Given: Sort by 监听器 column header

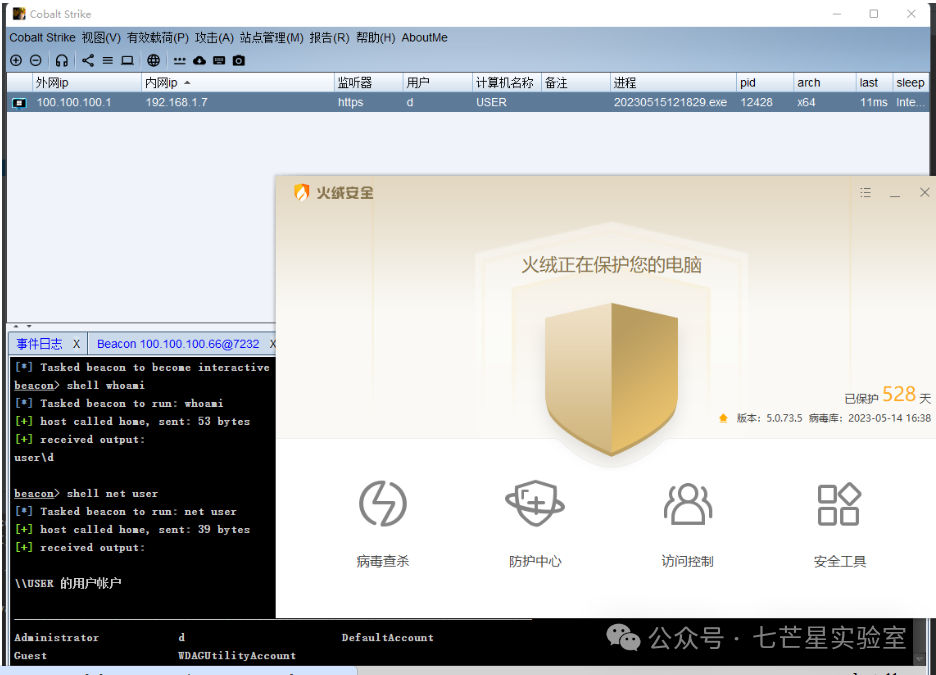Looking at the screenshot, I should click(368, 82).
